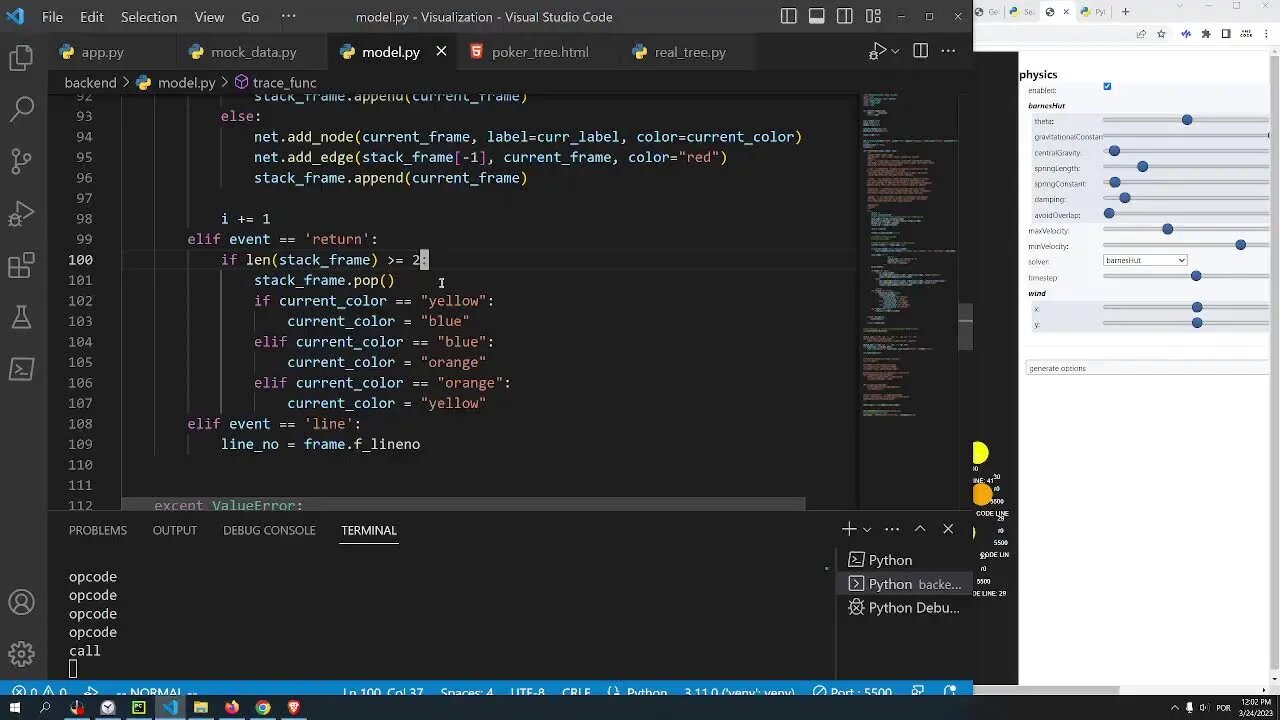
Task: Adjust the theta slider in browser
Action: coord(1186,120)
